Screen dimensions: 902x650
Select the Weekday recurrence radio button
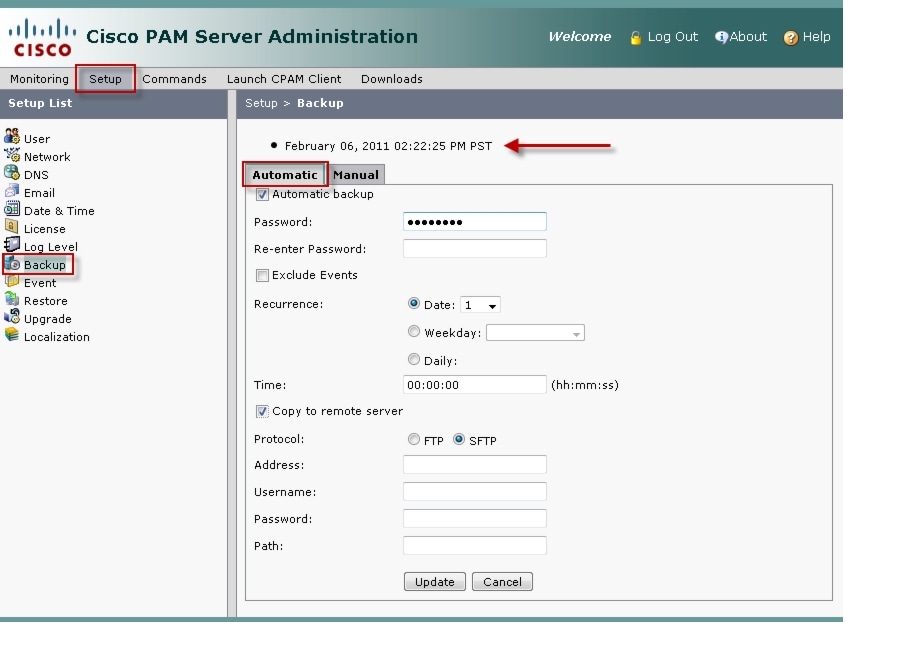(414, 331)
